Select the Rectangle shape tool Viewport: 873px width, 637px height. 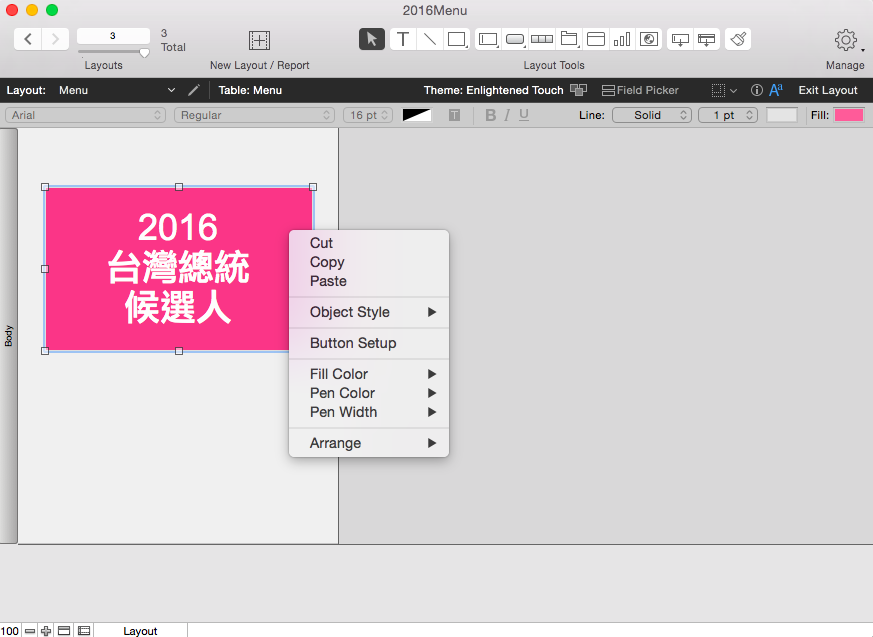457,39
